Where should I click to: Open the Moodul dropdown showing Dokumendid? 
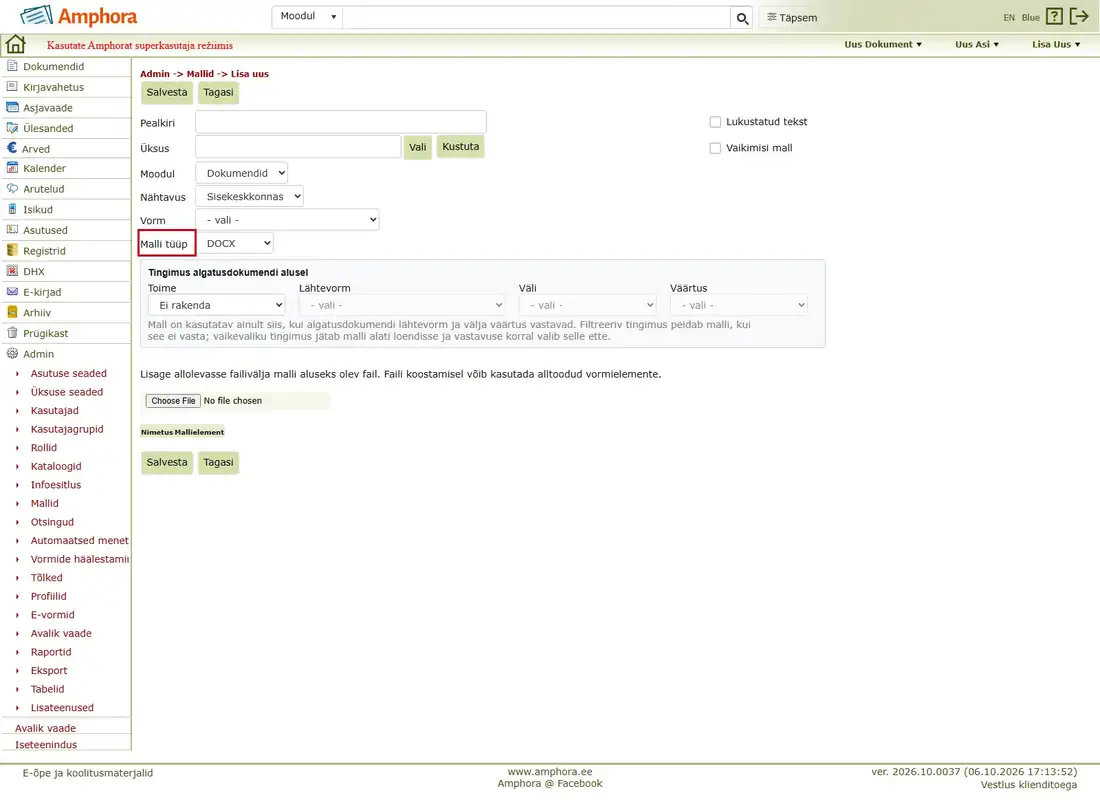(241, 173)
